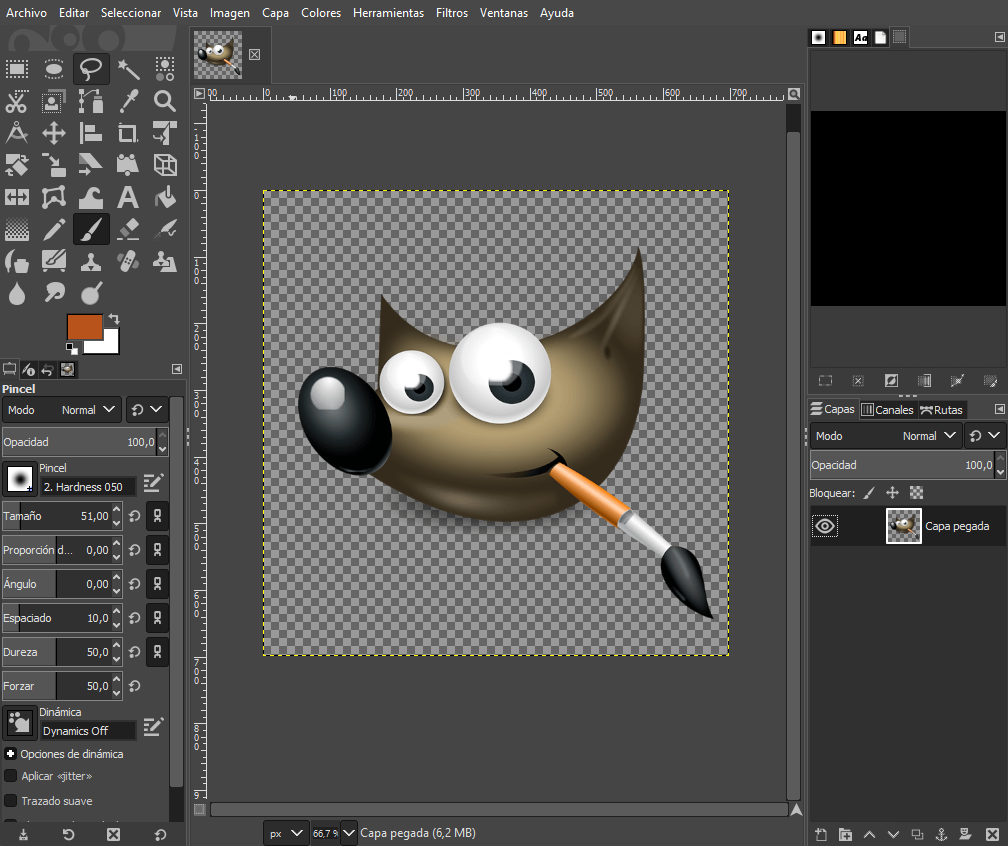The image size is (1008, 846).
Task: Toggle lock pixels in Bloquear row
Action: [868, 493]
